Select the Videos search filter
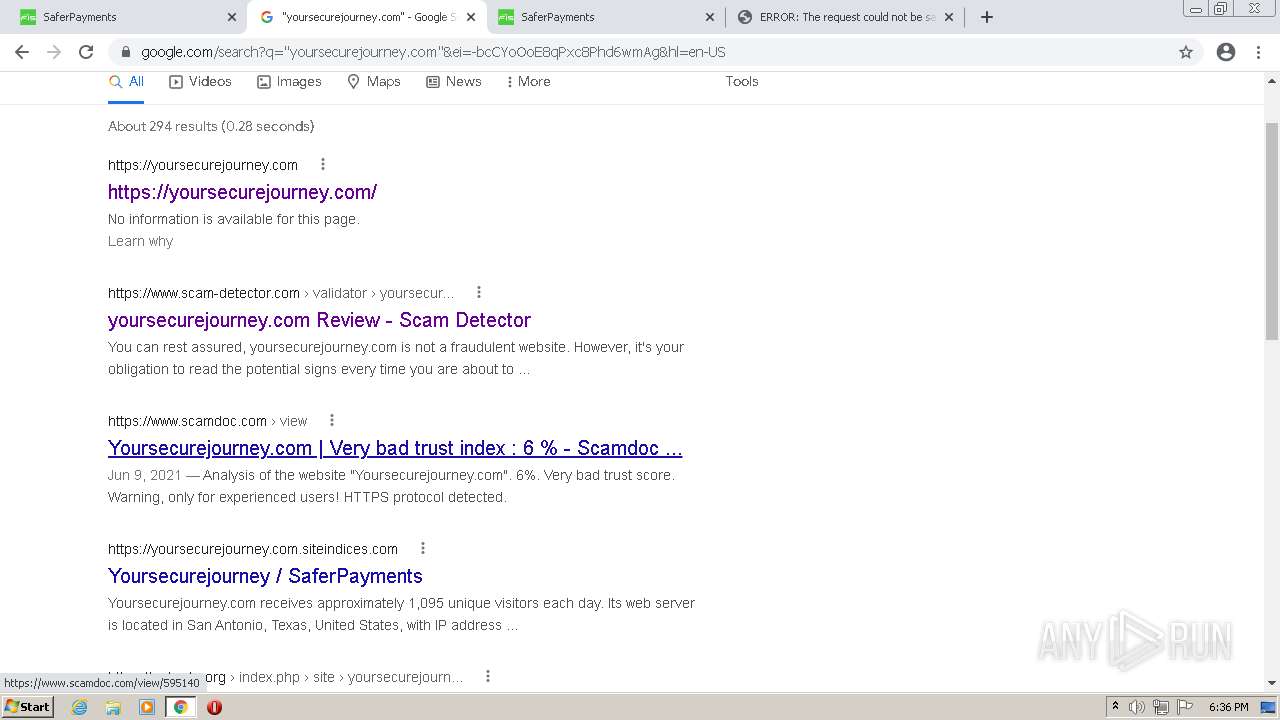Image resolution: width=1280 pixels, height=720 pixels. 200,82
